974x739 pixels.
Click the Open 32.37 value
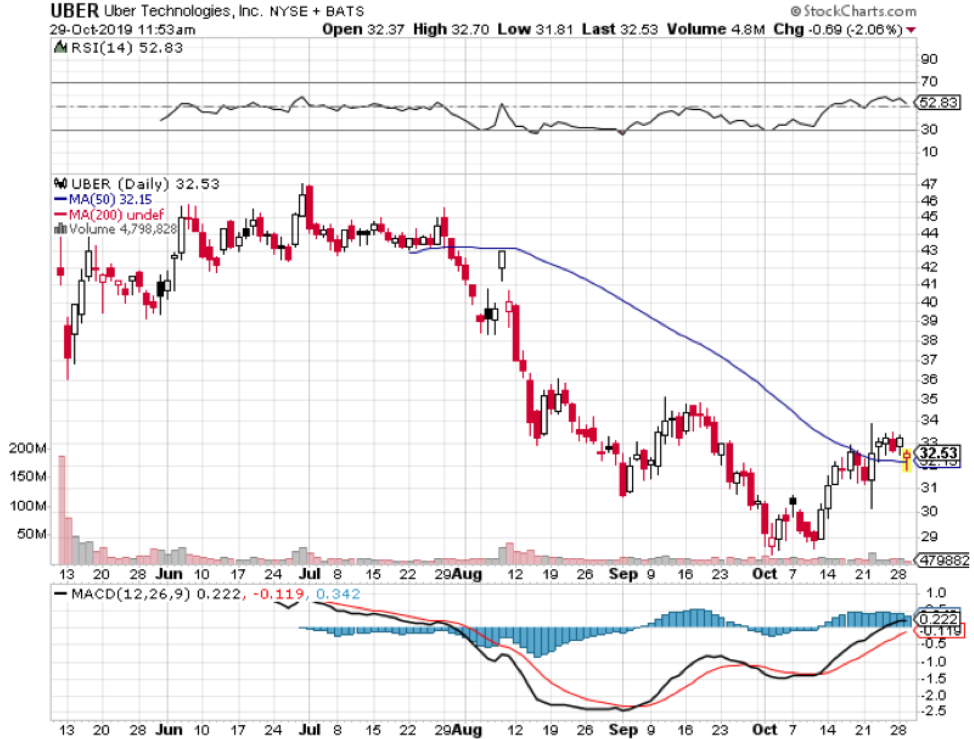[363, 29]
